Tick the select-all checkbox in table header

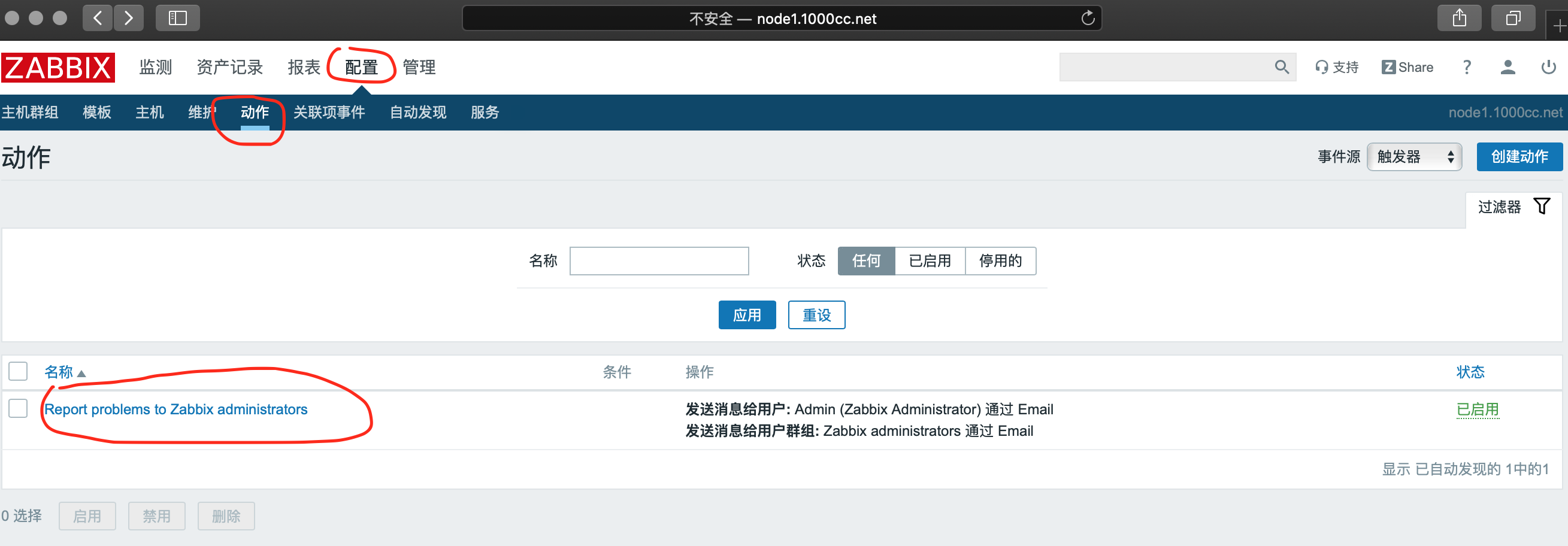pos(18,371)
